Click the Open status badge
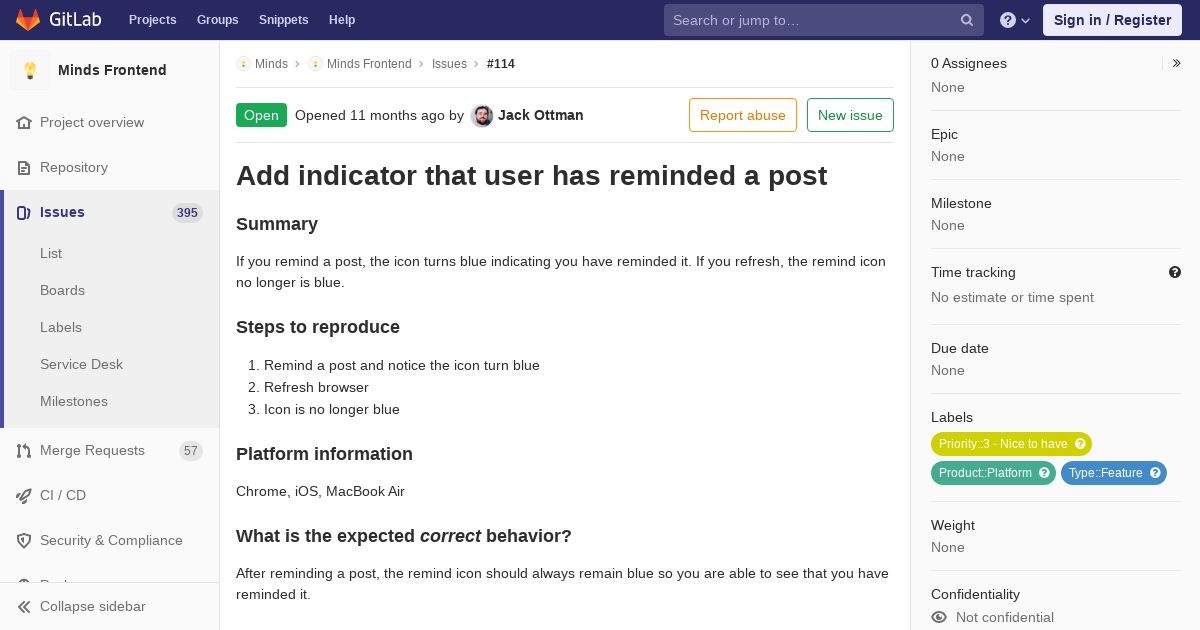The height and width of the screenshot is (630, 1200). click(x=261, y=115)
